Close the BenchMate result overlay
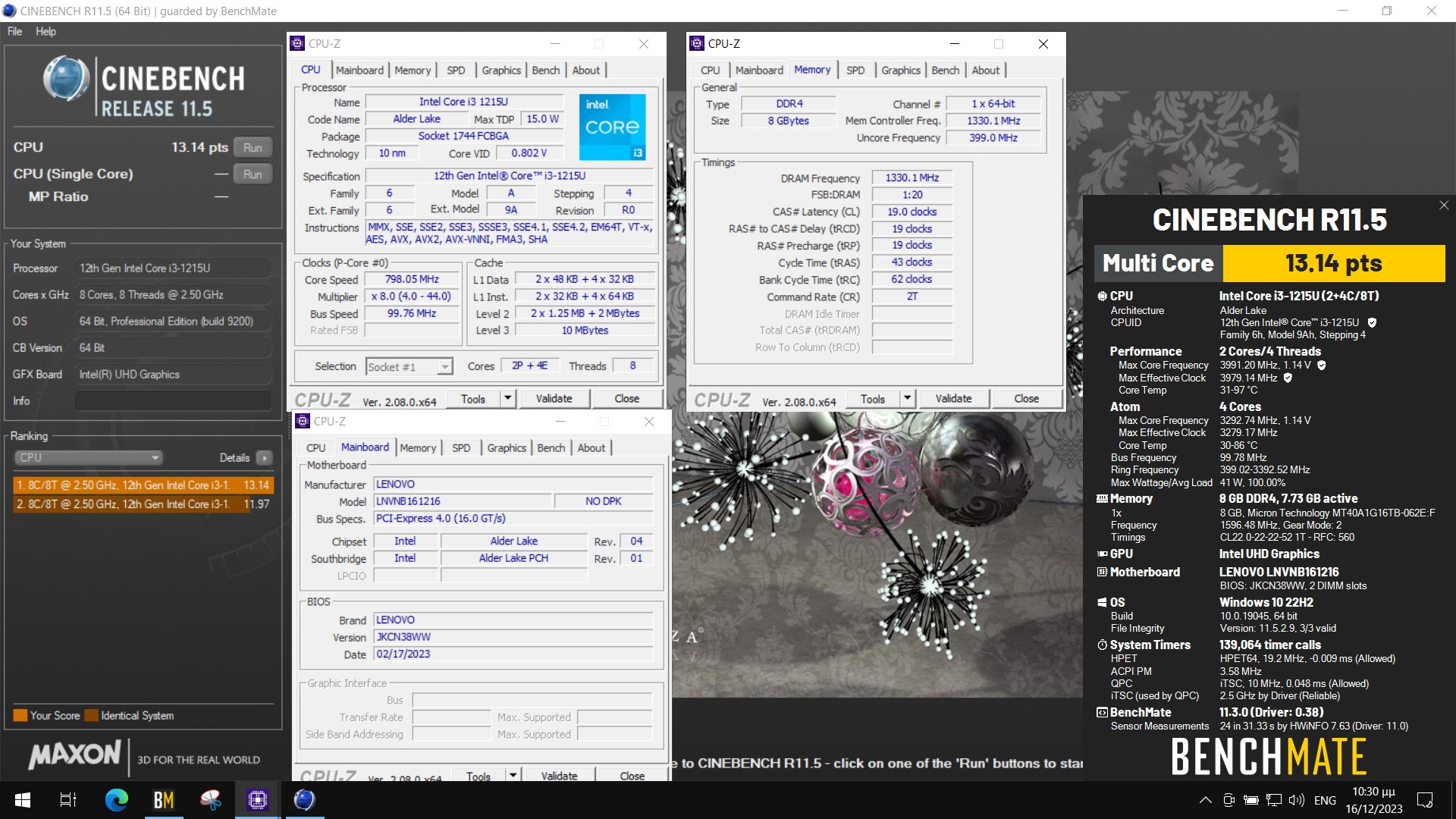 (x=1444, y=205)
